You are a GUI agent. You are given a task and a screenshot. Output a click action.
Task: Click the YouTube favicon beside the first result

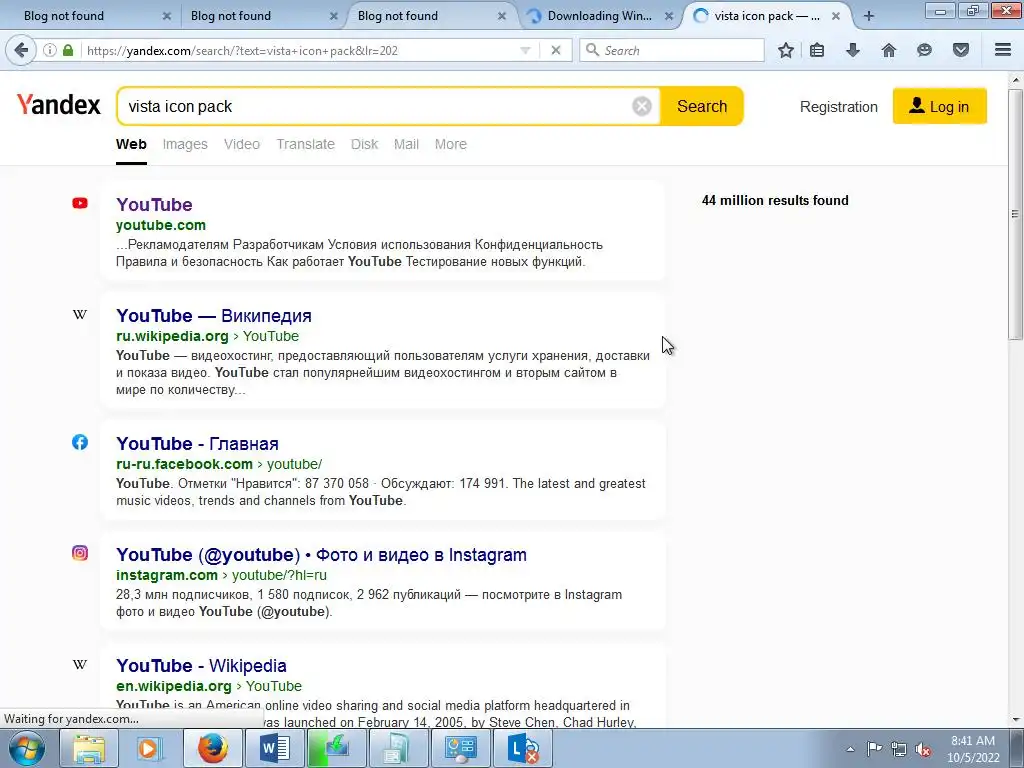pyautogui.click(x=80, y=203)
